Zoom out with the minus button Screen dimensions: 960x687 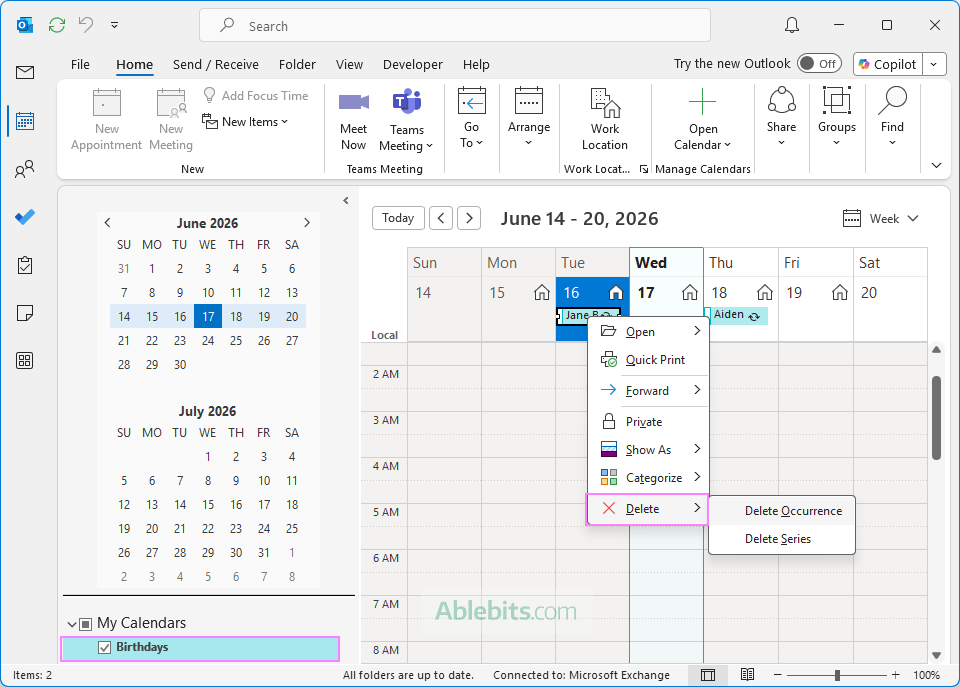(778, 675)
